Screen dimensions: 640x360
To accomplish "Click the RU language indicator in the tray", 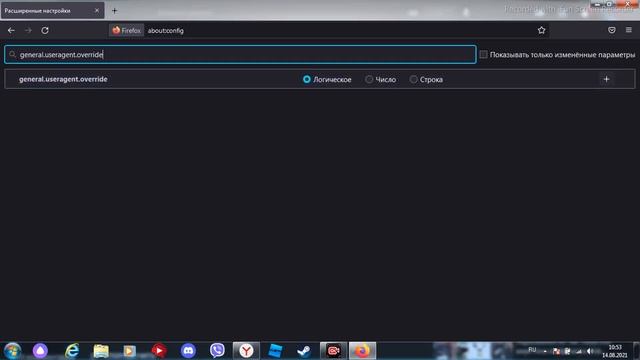I will 532,350.
